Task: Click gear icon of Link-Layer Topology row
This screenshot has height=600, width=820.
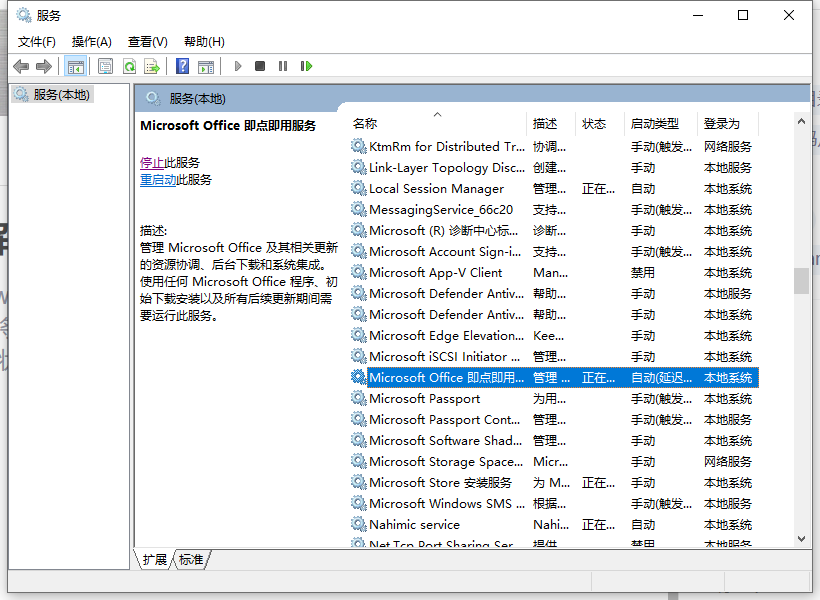Action: [x=358, y=167]
